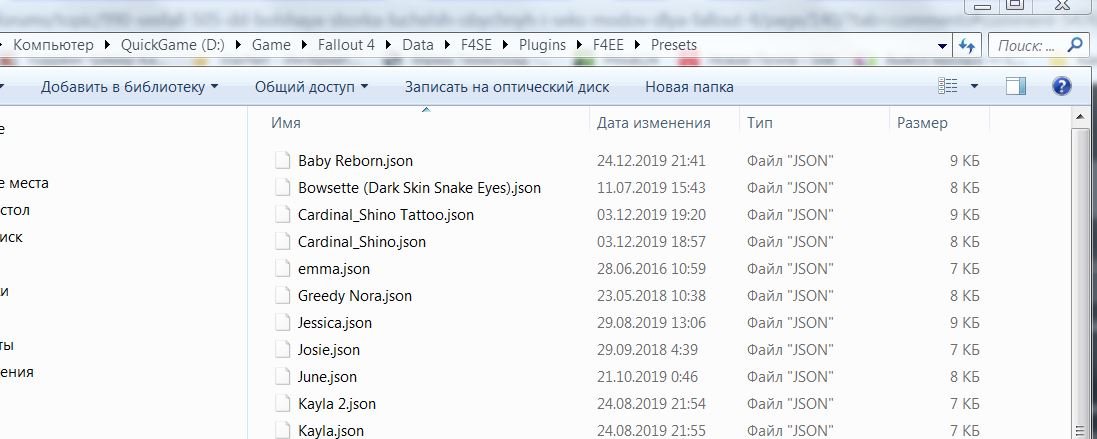
Task: Click the Fallout 4 breadcrumb segment
Action: coord(347,45)
